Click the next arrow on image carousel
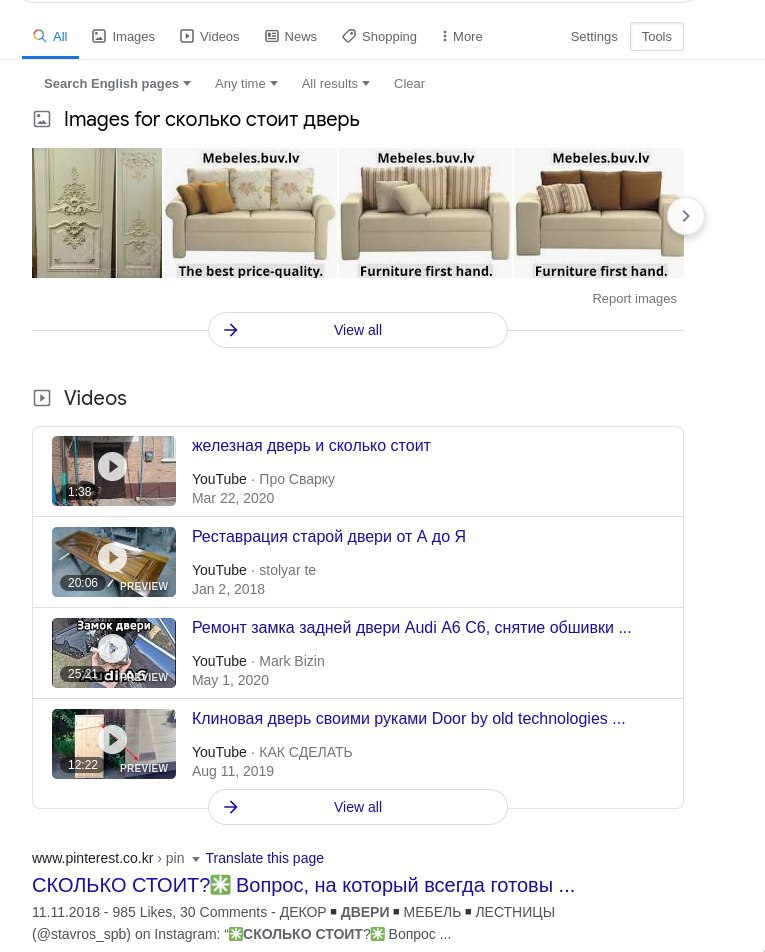The height and width of the screenshot is (952, 765). 685,216
